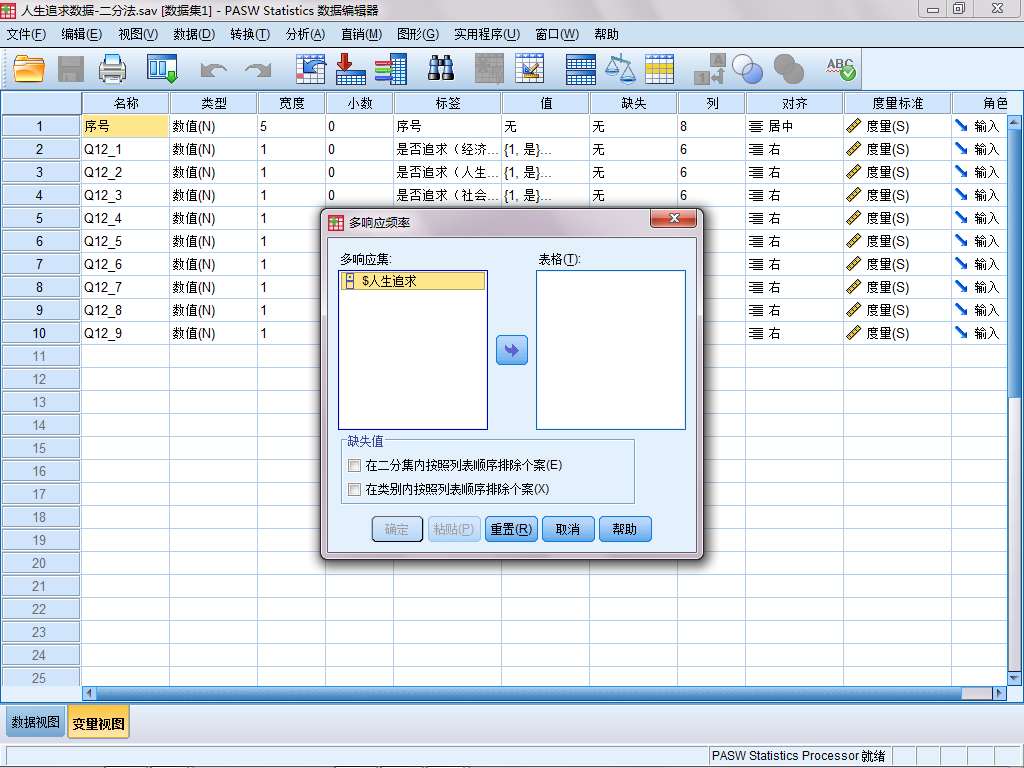The width and height of the screenshot is (1024, 768).
Task: Select the 序号 name cell
Action: (x=125, y=126)
